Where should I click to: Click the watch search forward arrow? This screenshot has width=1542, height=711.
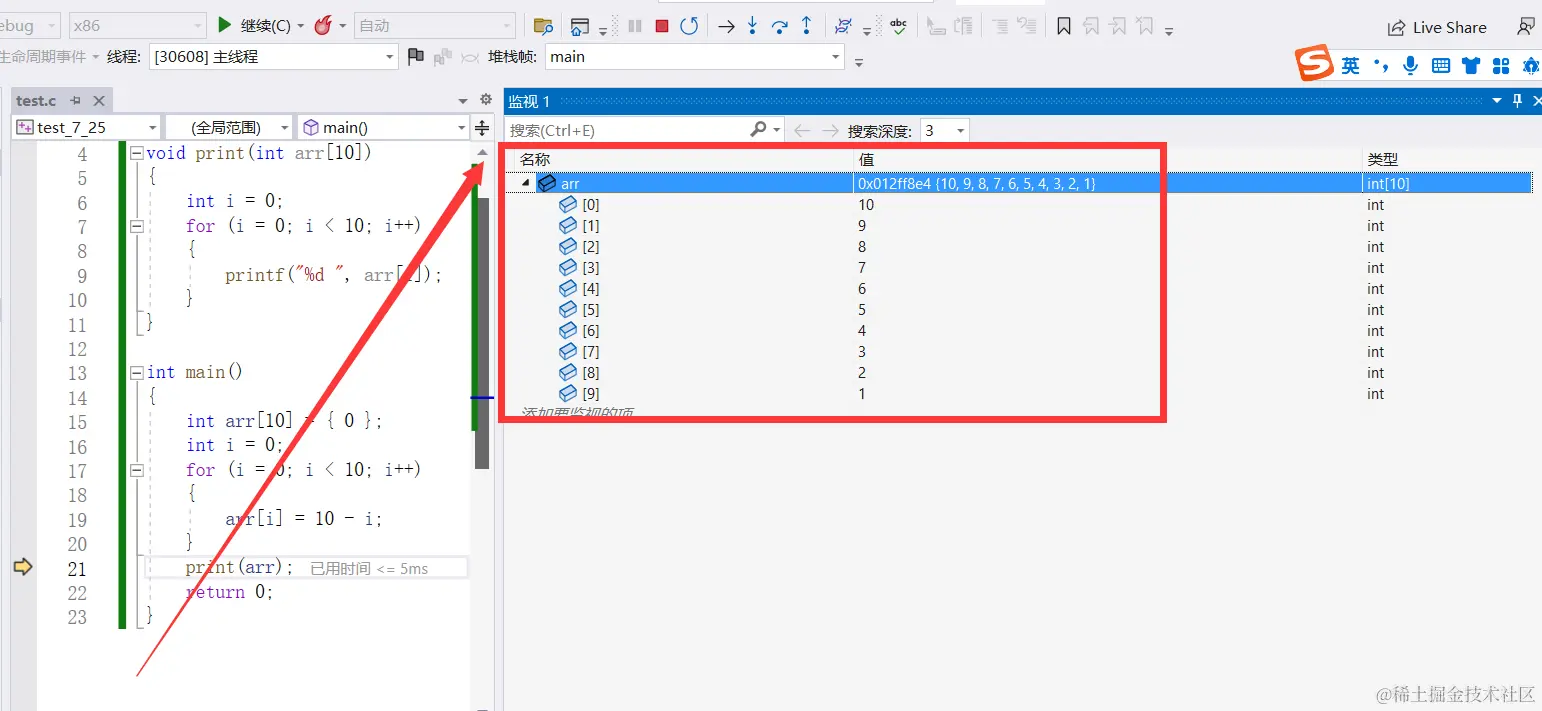[830, 130]
